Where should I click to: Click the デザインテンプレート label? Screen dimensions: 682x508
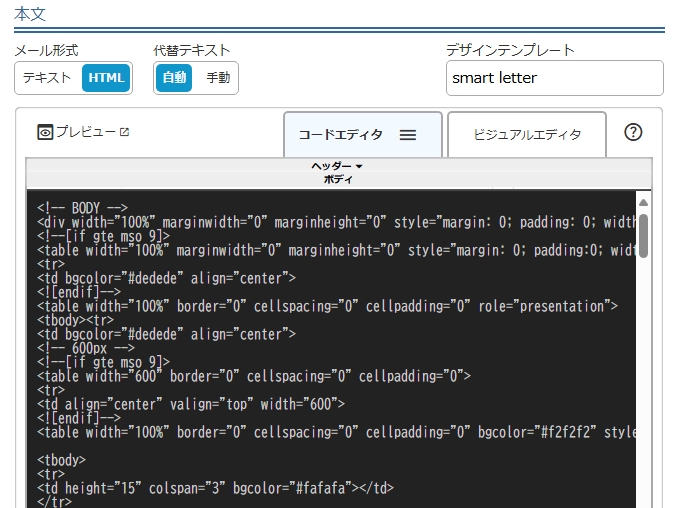[x=510, y=50]
